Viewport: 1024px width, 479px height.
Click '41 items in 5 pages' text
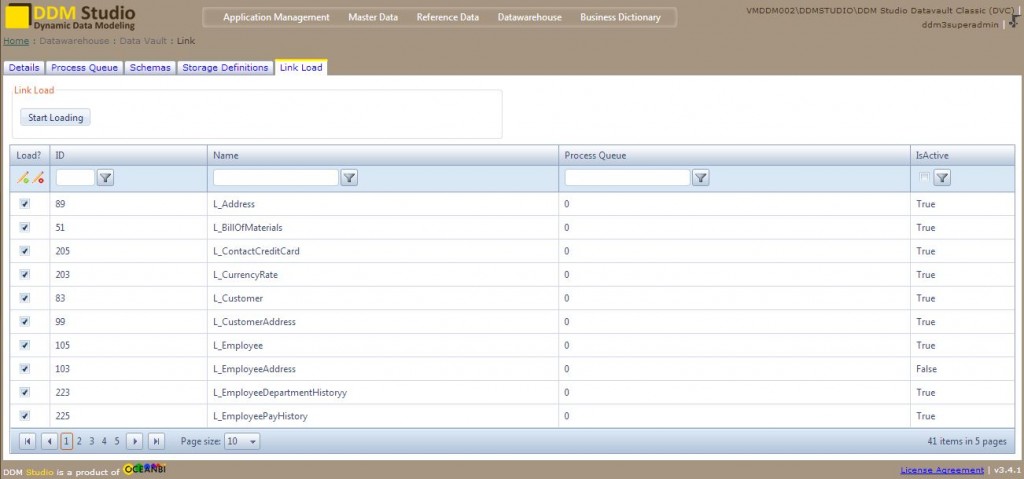pyautogui.click(x=967, y=442)
